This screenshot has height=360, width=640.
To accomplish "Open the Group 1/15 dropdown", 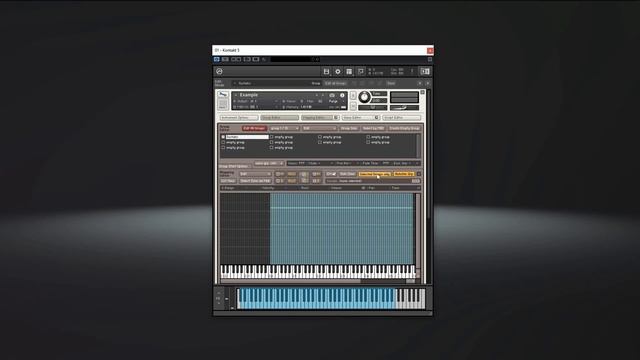I will pos(284,128).
